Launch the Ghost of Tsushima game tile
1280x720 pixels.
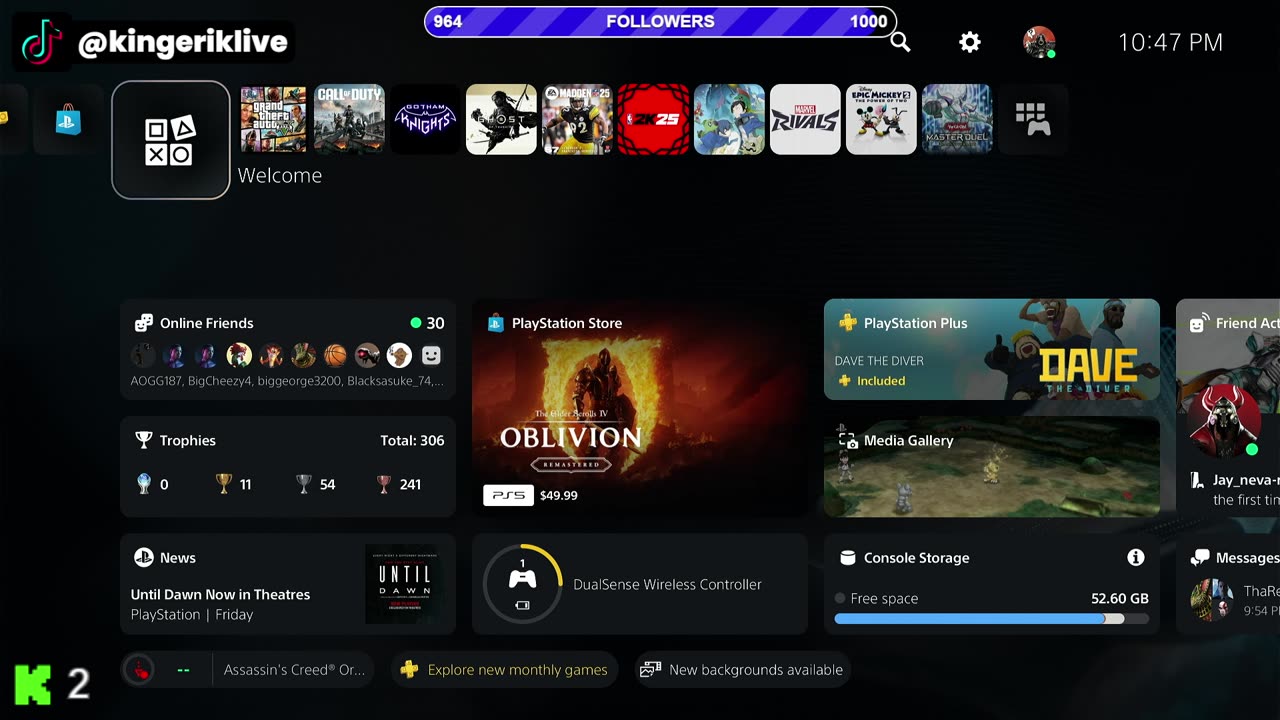coord(501,119)
